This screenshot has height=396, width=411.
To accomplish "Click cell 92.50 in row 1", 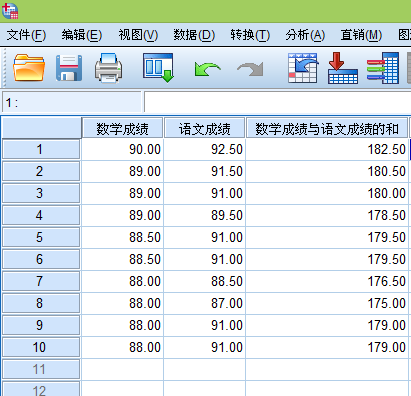I will (204, 149).
